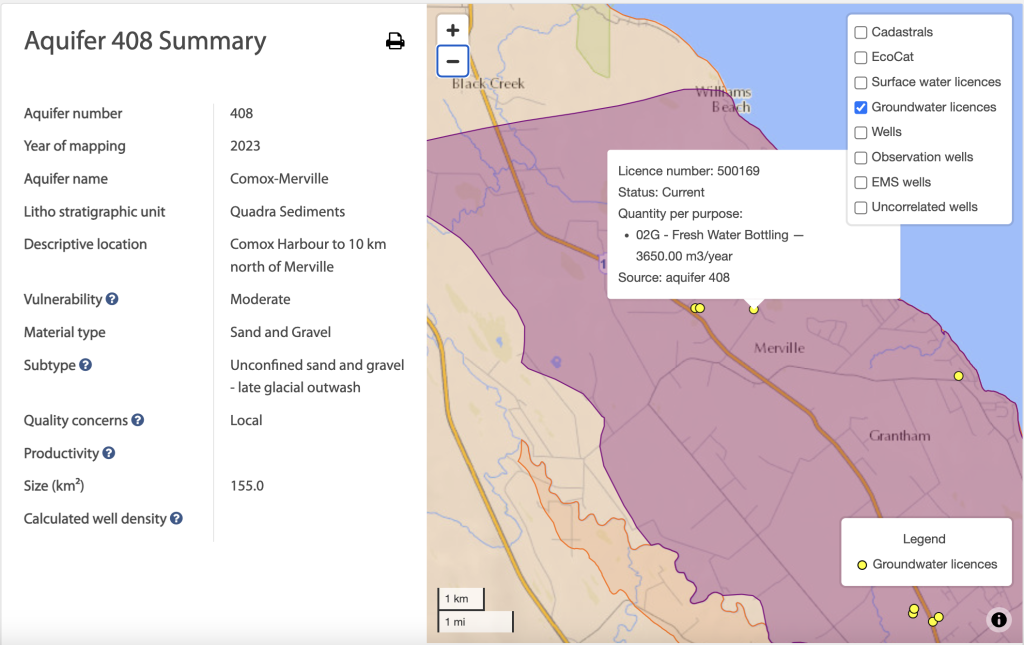Open help for Subtype
1024x645 pixels.
point(84,365)
